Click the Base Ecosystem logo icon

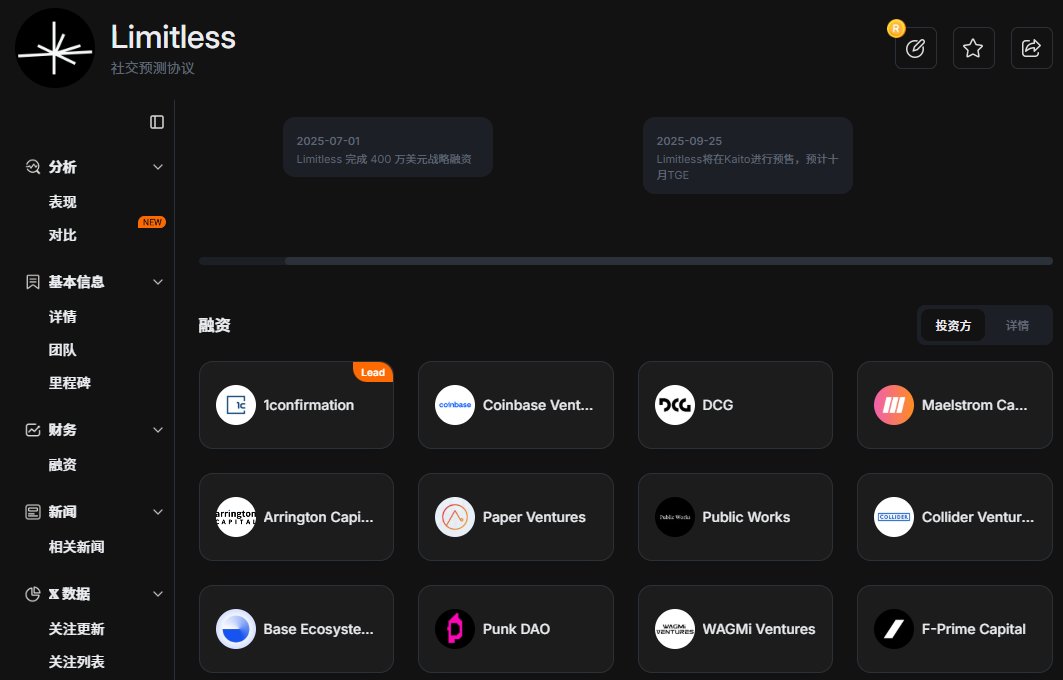pyautogui.click(x=236, y=628)
